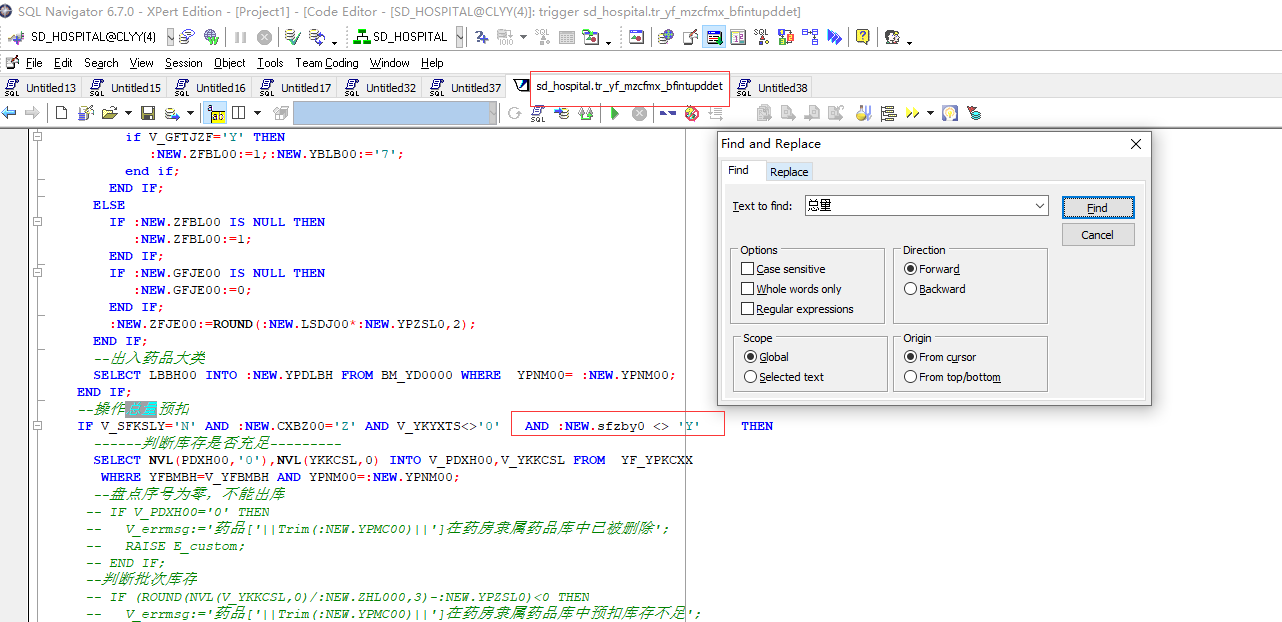Switch to the Untitled38 tab
This screenshot has height=622, width=1282.
coord(772,88)
